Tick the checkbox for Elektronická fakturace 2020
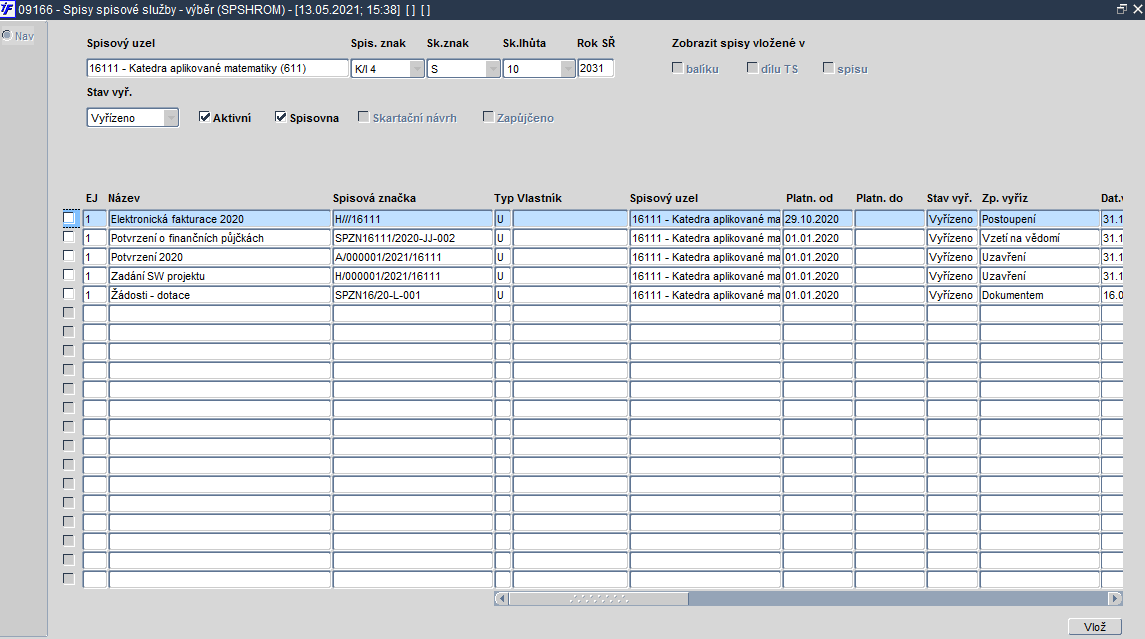1145x639 pixels. click(x=69, y=218)
